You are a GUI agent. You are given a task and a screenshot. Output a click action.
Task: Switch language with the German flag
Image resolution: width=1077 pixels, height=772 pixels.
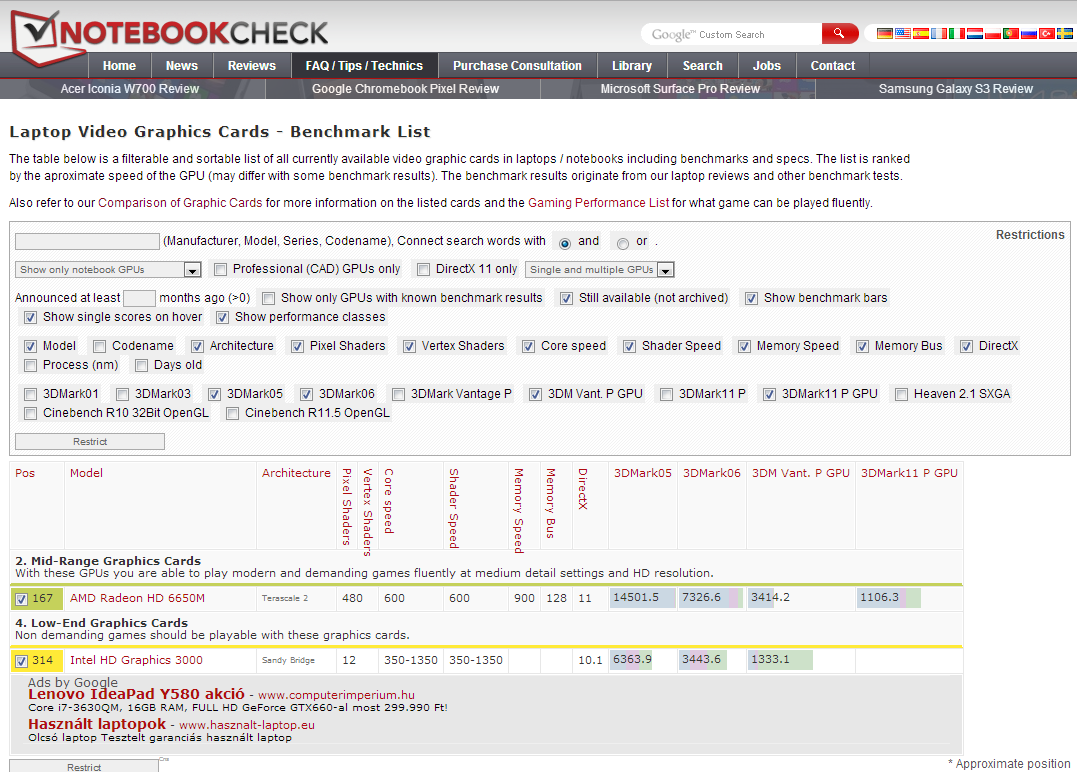[x=885, y=33]
